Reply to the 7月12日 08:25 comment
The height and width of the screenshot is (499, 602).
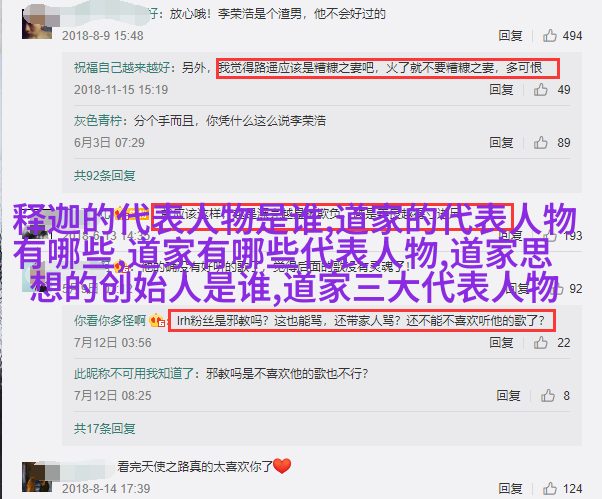point(508,395)
